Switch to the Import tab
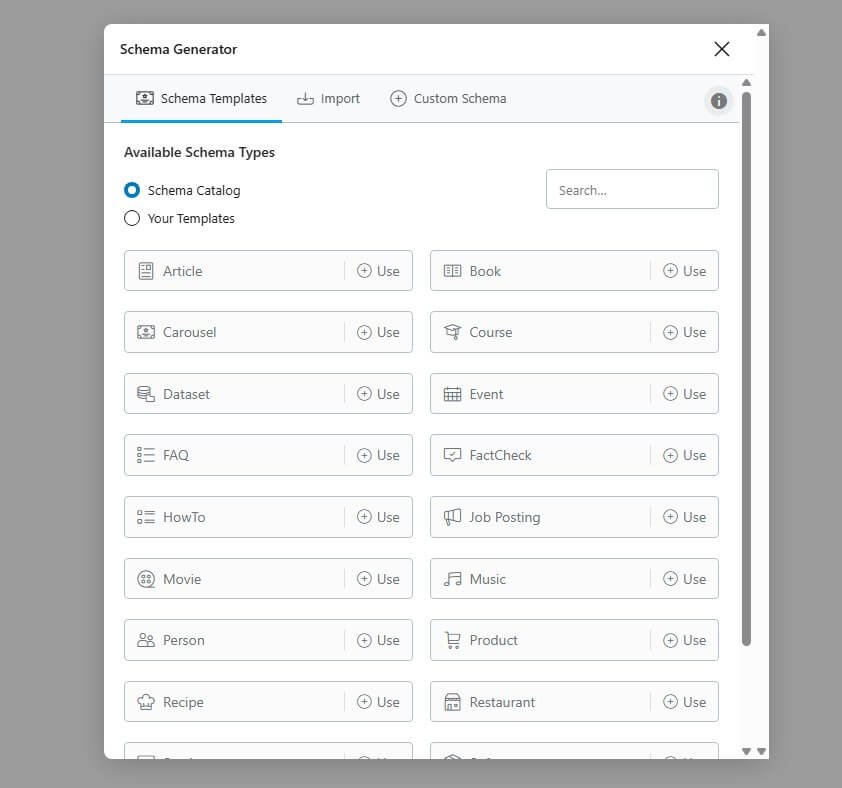842x788 pixels. click(x=328, y=99)
